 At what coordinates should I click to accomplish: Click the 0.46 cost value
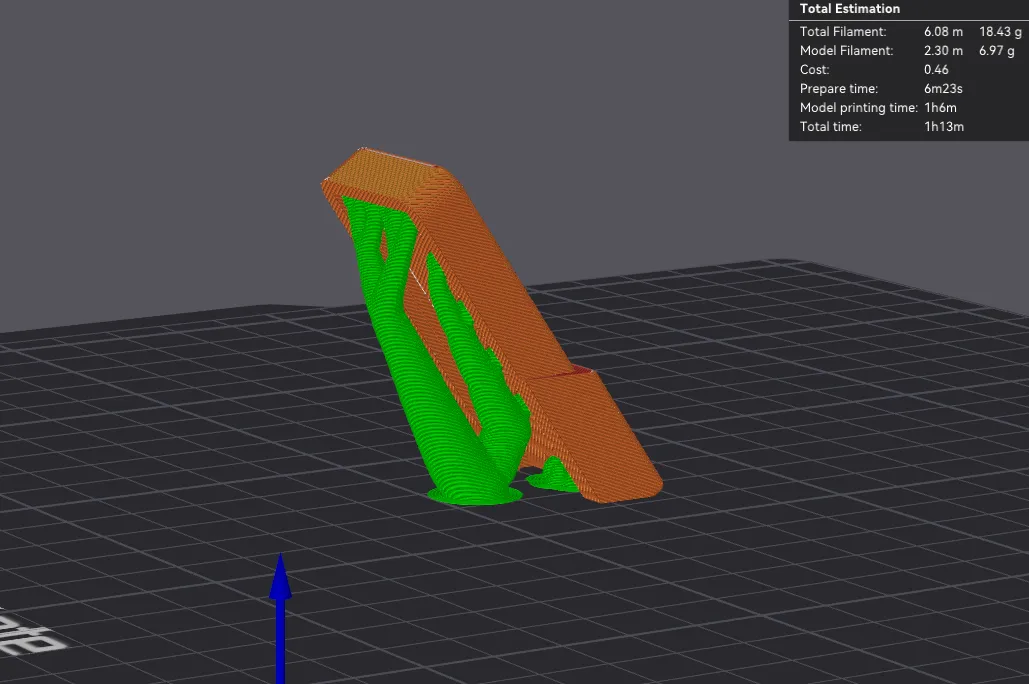point(936,70)
